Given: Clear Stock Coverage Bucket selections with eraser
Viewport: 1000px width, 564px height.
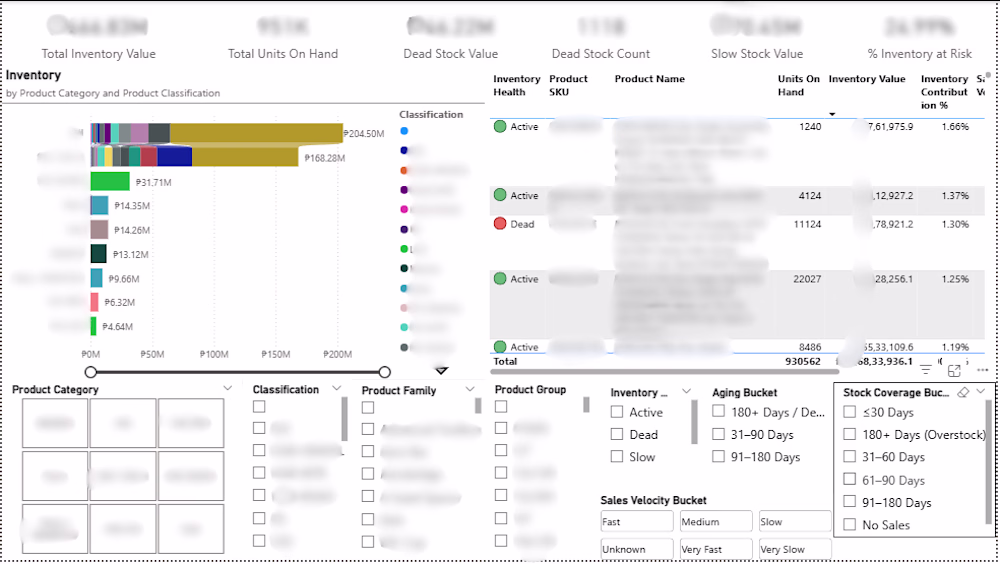Looking at the screenshot, I should (x=964, y=392).
